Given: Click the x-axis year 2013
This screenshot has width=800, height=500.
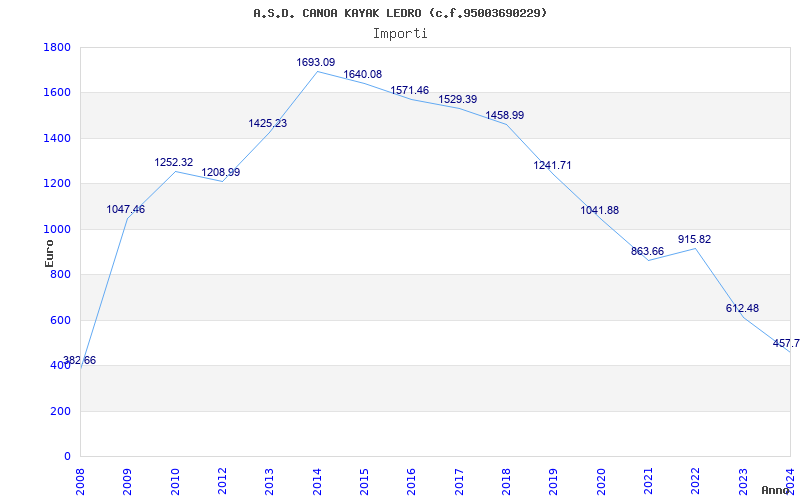Looking at the screenshot, I should [x=269, y=482].
